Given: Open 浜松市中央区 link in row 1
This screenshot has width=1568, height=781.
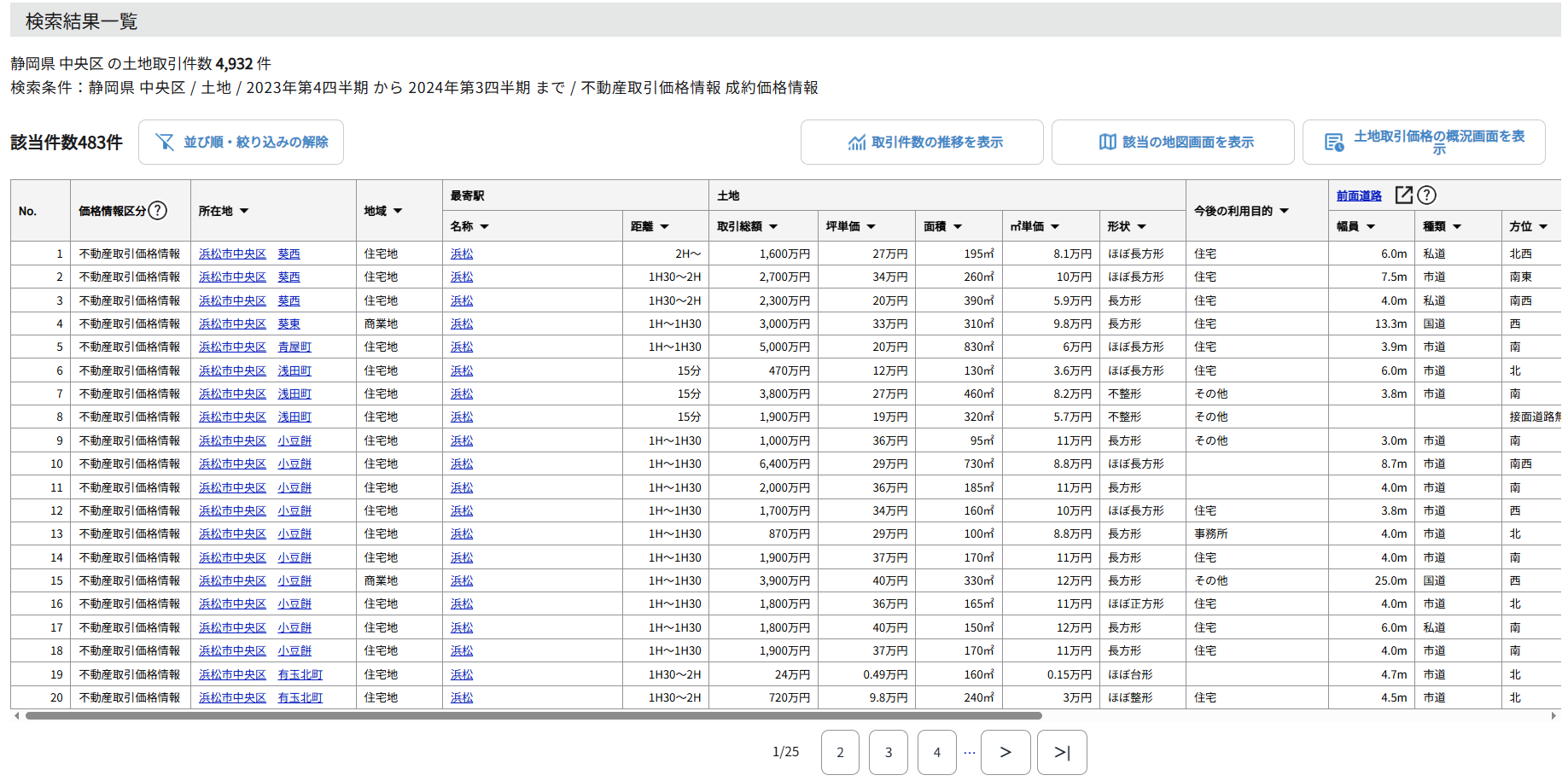Looking at the screenshot, I should (232, 254).
